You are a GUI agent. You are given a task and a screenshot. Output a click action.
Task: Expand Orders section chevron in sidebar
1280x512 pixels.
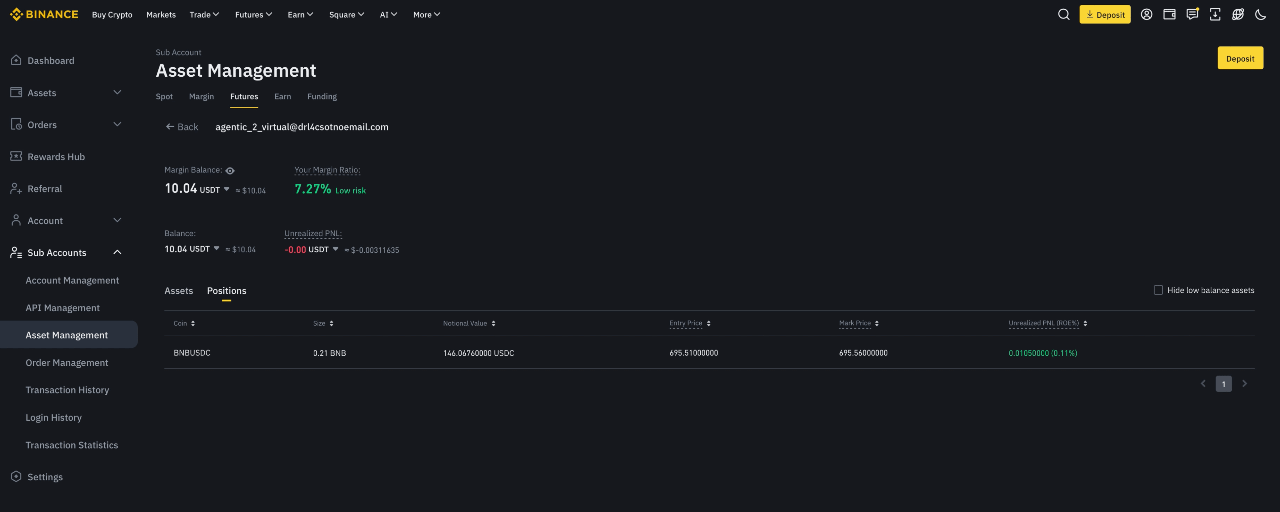[117, 124]
